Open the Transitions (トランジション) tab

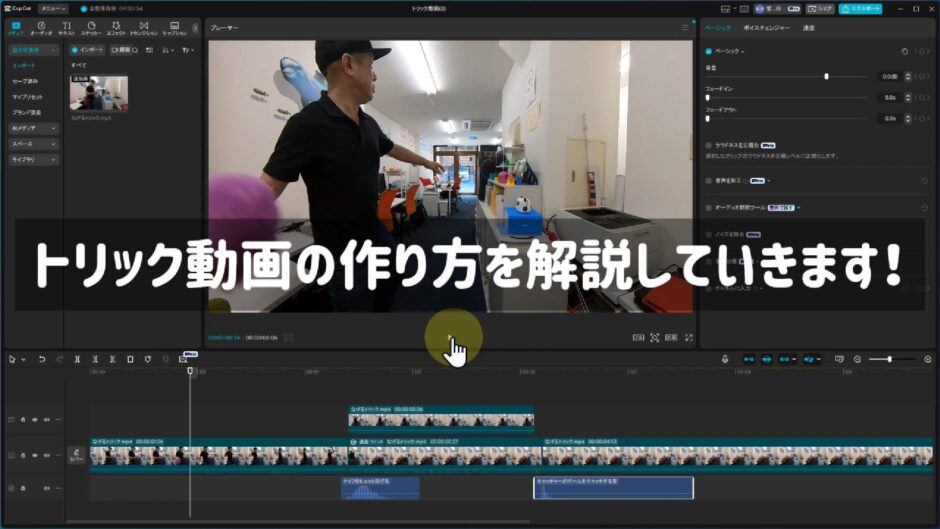(x=144, y=28)
